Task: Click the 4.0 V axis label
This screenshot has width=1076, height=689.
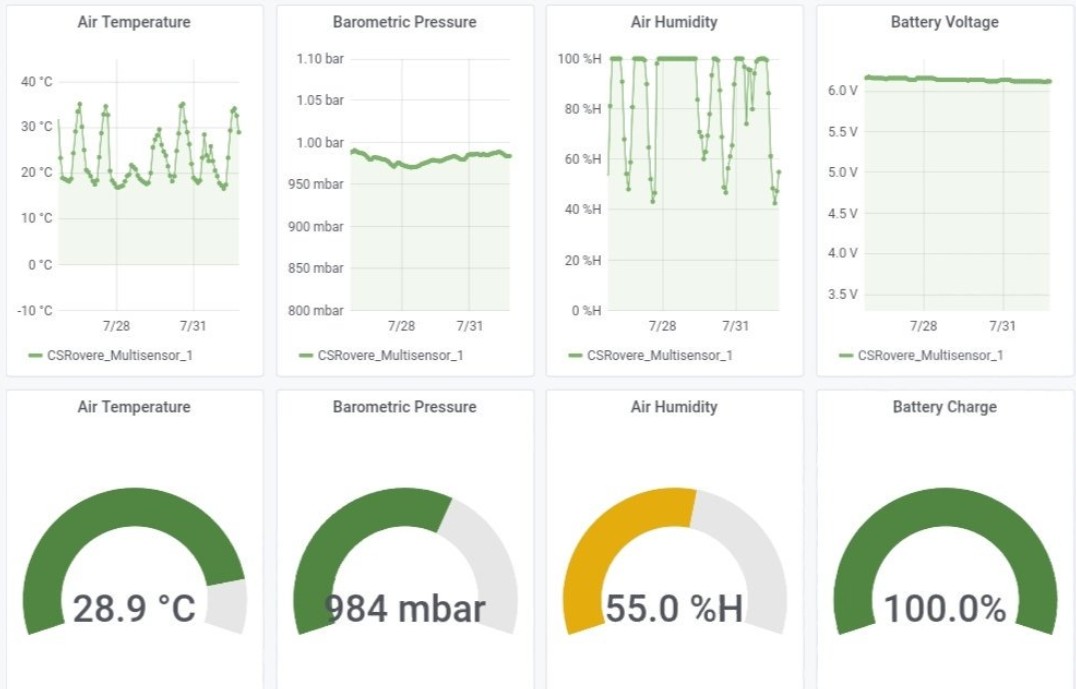Action: pyautogui.click(x=843, y=253)
